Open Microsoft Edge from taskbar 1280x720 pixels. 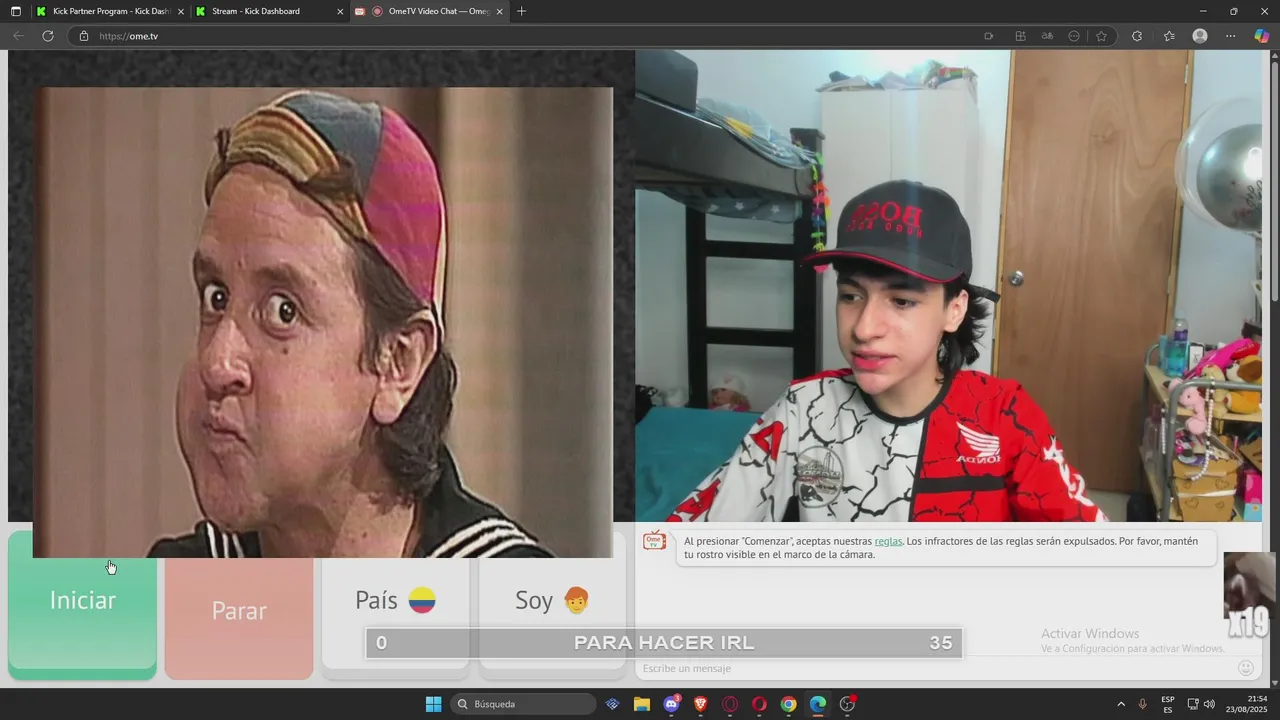(x=818, y=704)
